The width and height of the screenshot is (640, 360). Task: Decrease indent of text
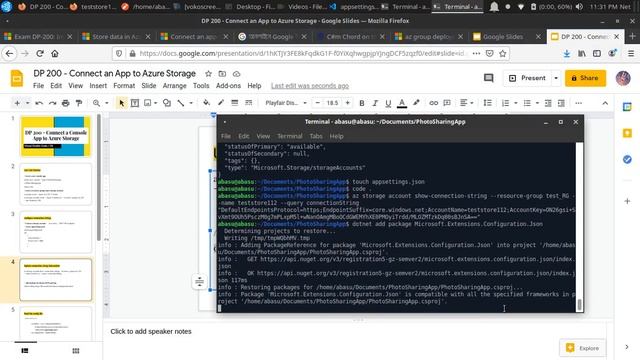click(548, 103)
